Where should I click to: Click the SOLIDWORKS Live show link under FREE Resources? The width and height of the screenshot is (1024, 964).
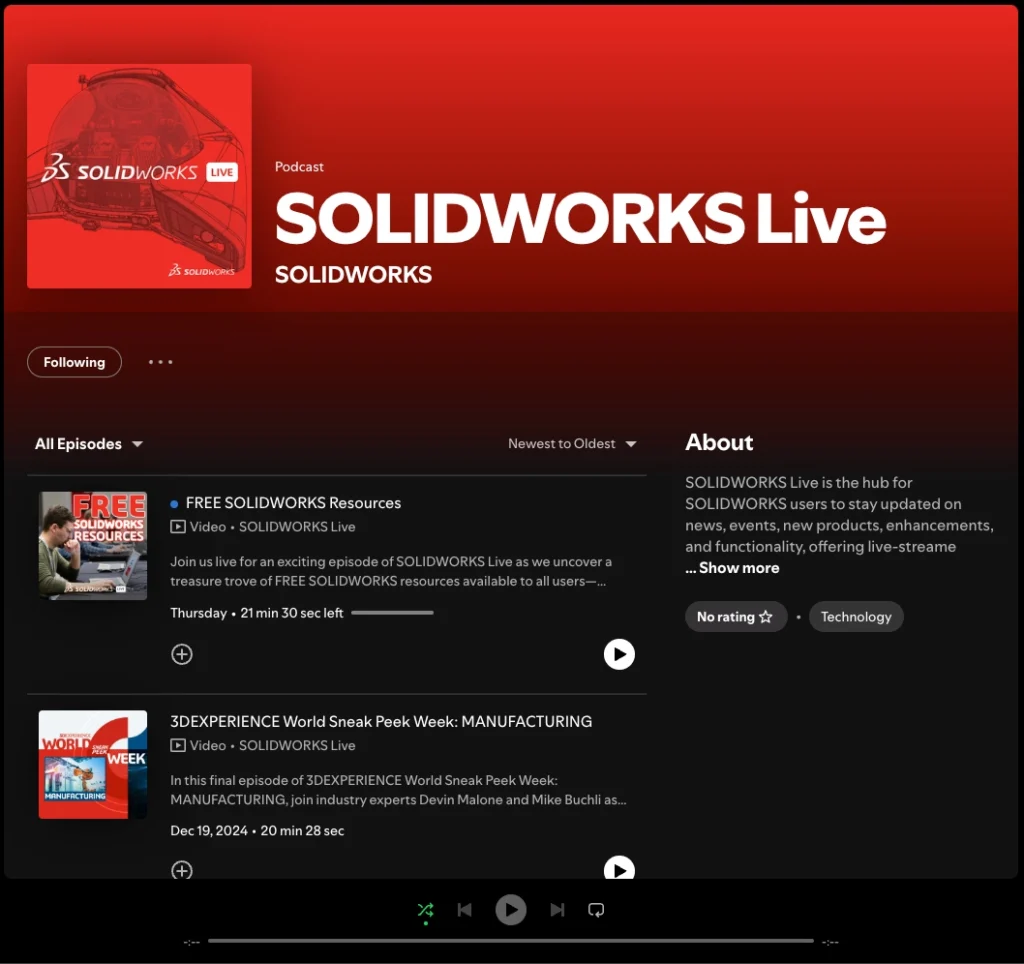(x=297, y=526)
